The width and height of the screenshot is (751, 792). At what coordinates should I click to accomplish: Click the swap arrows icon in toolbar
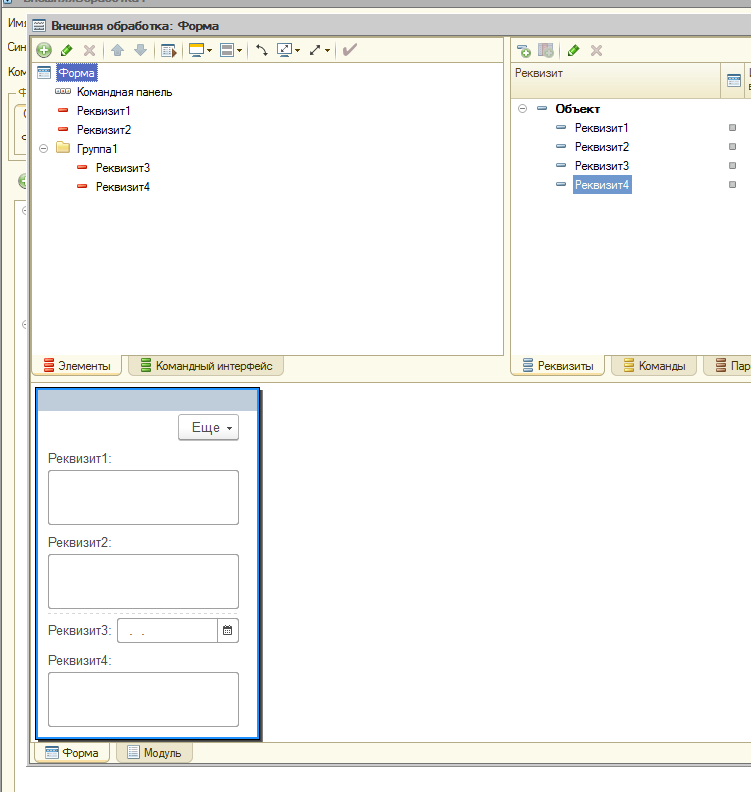(262, 50)
